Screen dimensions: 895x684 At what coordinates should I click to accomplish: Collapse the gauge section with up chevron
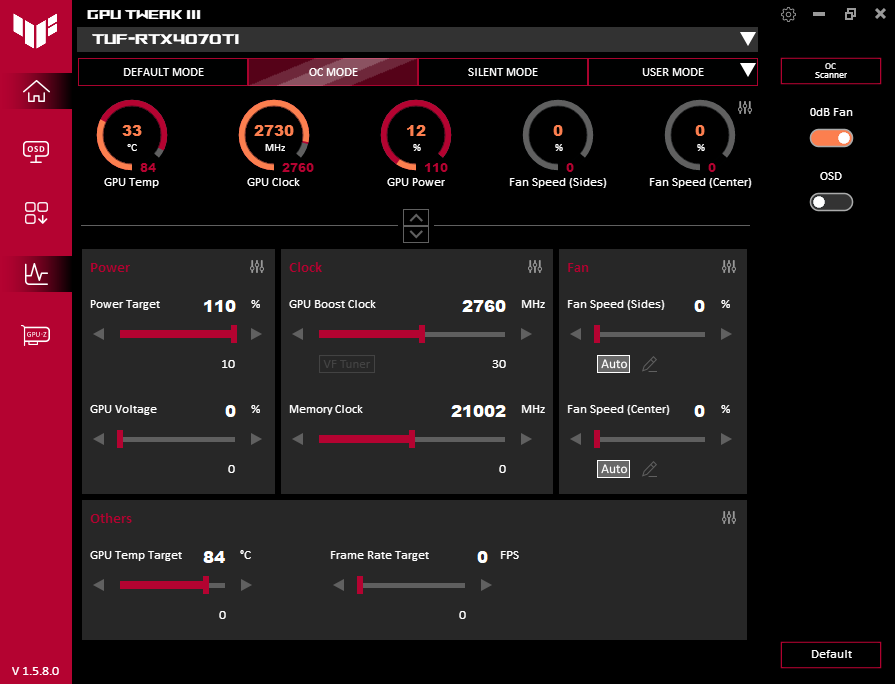click(416, 218)
